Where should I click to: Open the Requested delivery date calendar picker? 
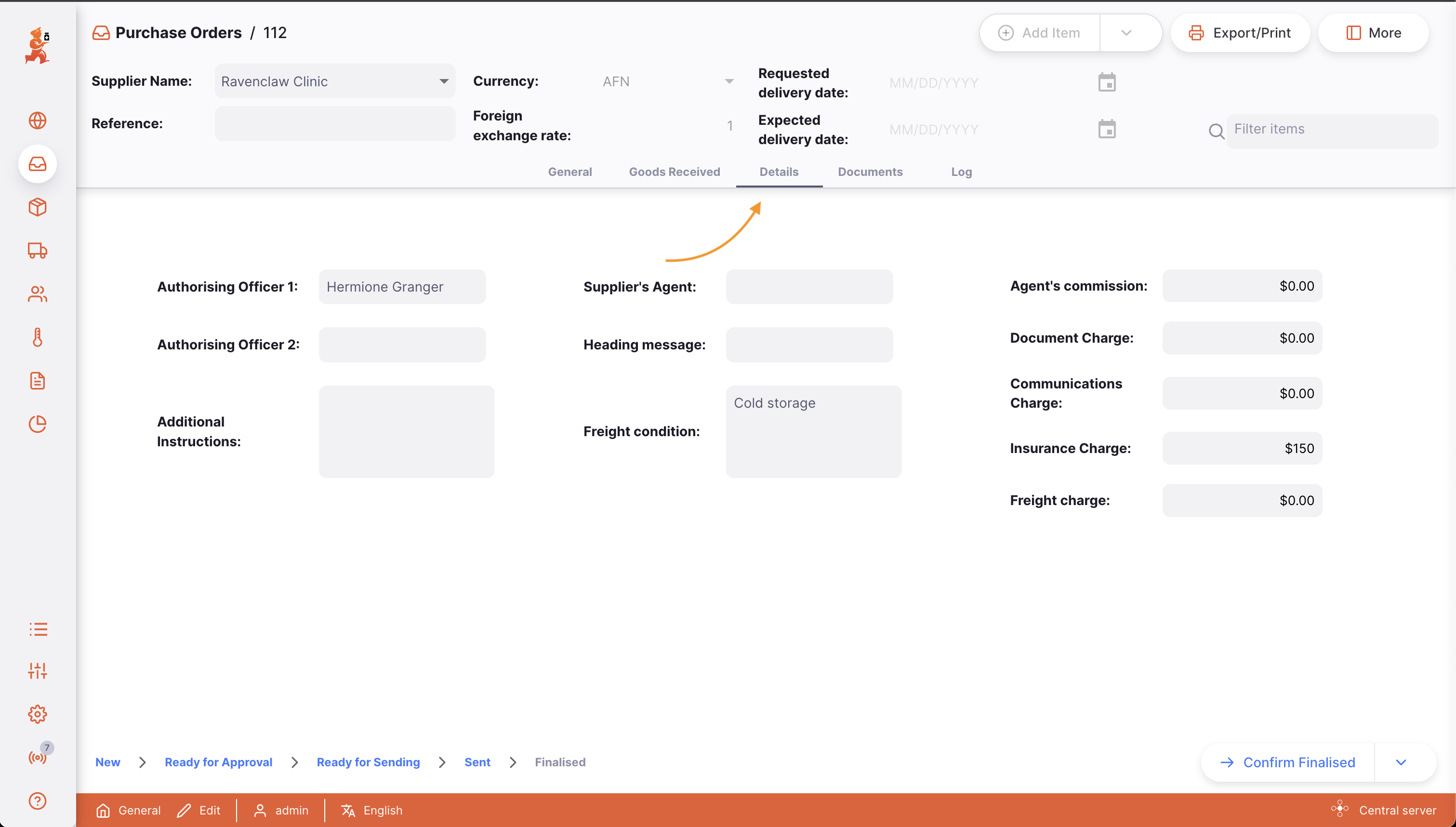tap(1107, 82)
